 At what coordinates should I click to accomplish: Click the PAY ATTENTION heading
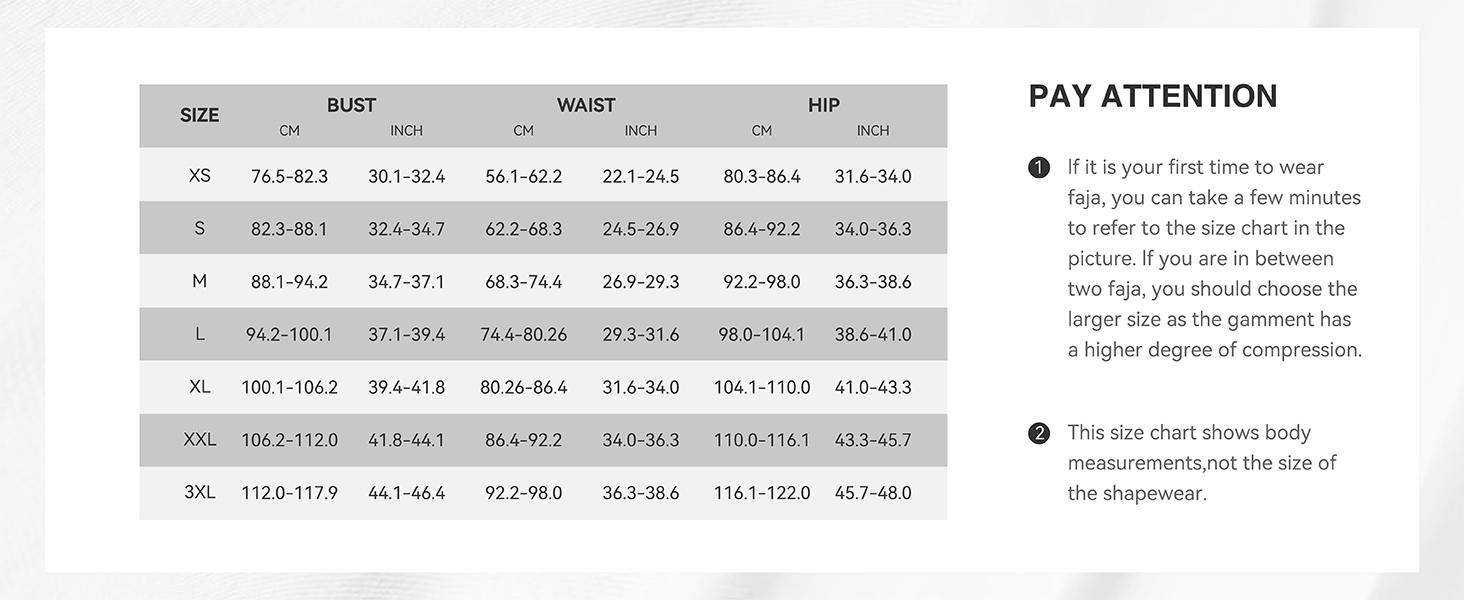[1152, 96]
